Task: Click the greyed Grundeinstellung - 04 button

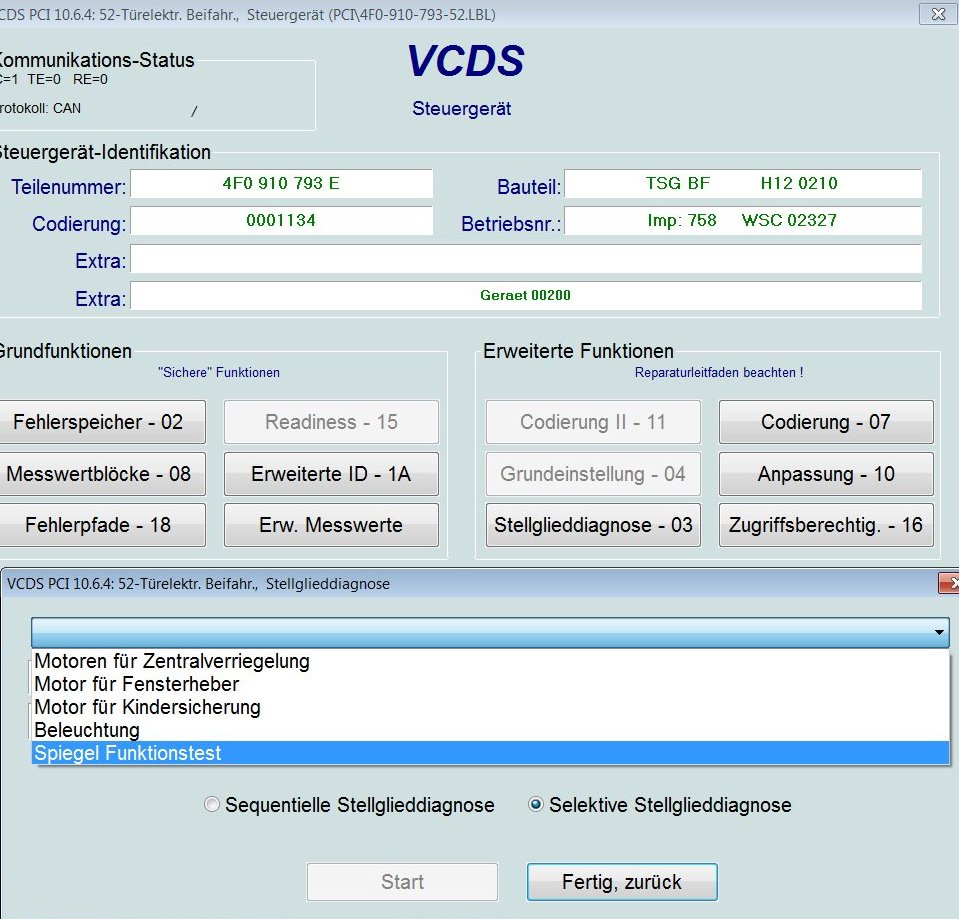Action: pyautogui.click(x=593, y=474)
